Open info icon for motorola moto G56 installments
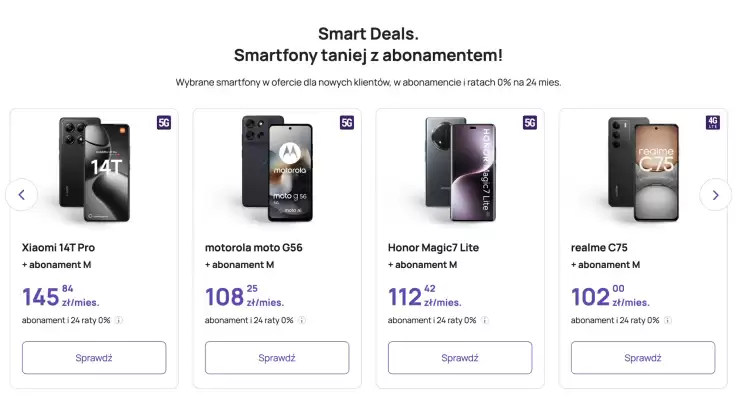Viewport: 737px width, 400px height. (x=302, y=320)
